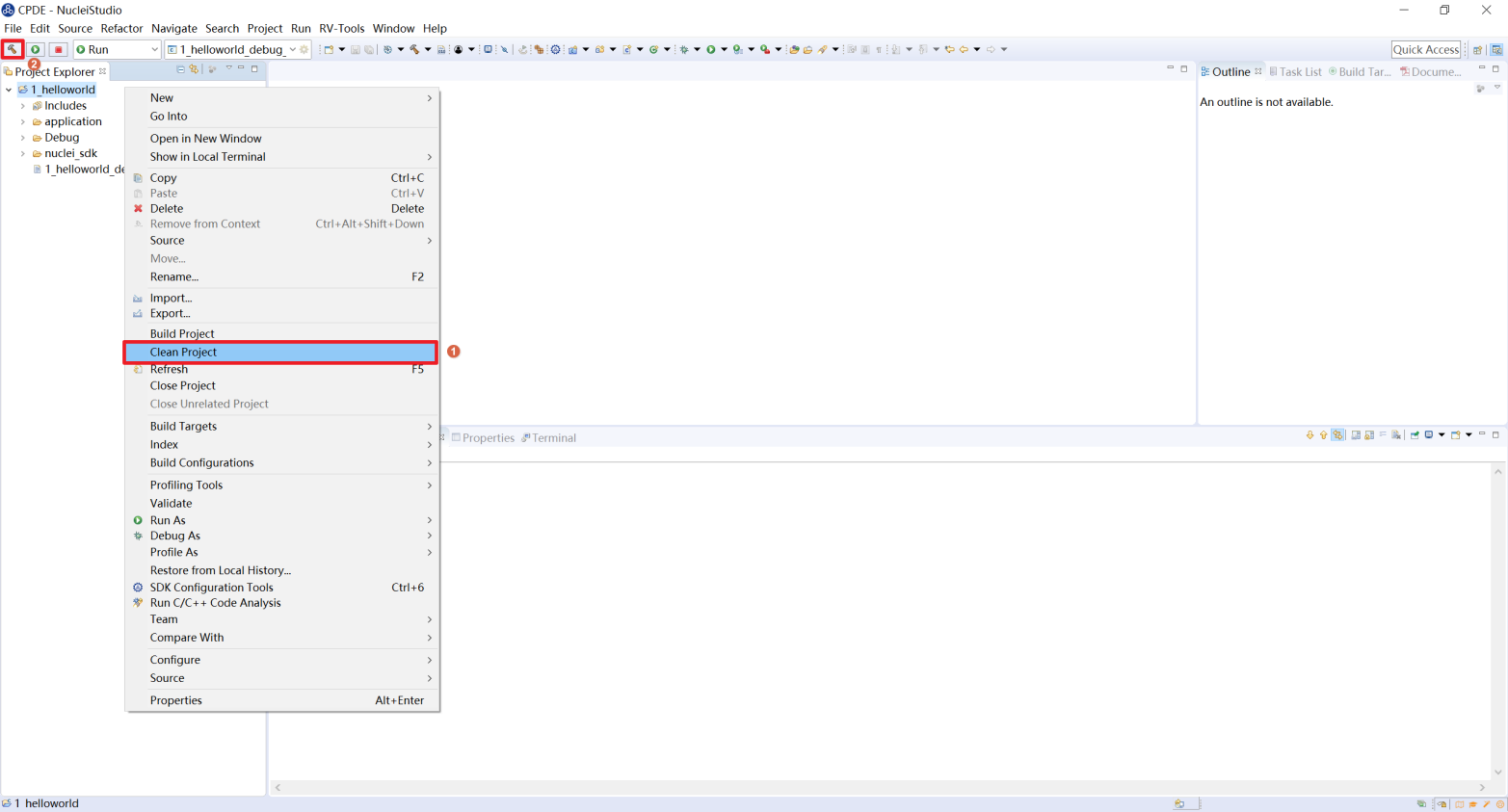
Task: Click the New toolbar icon
Action: point(329,49)
